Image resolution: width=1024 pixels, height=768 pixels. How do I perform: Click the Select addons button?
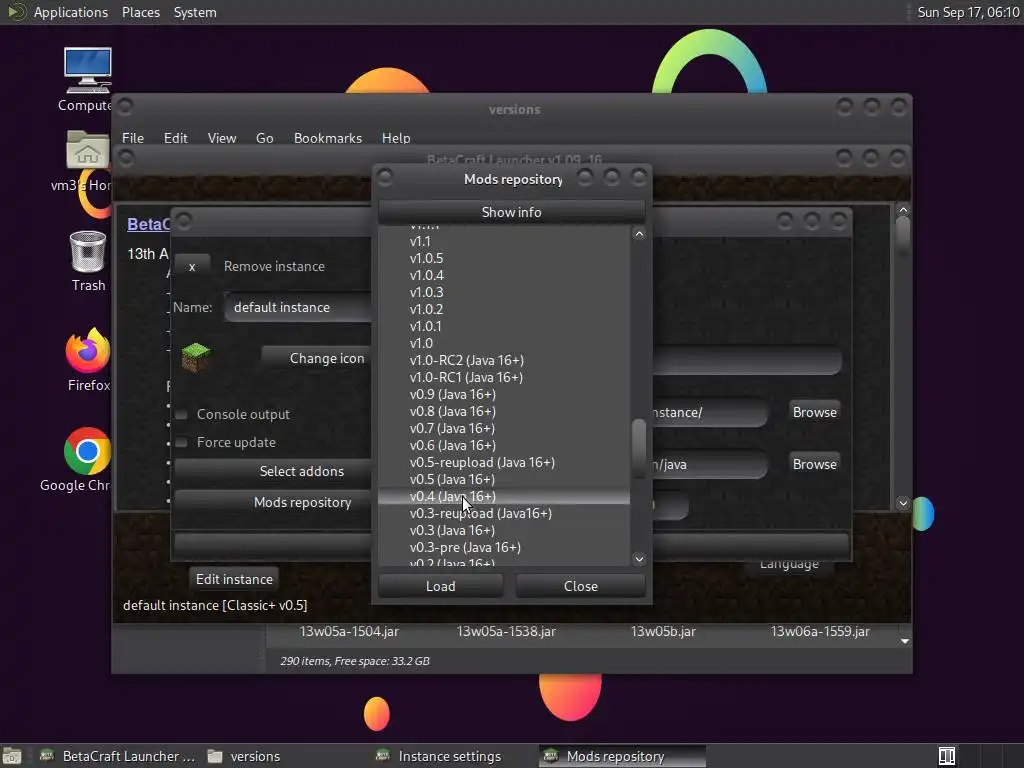[x=273, y=471]
